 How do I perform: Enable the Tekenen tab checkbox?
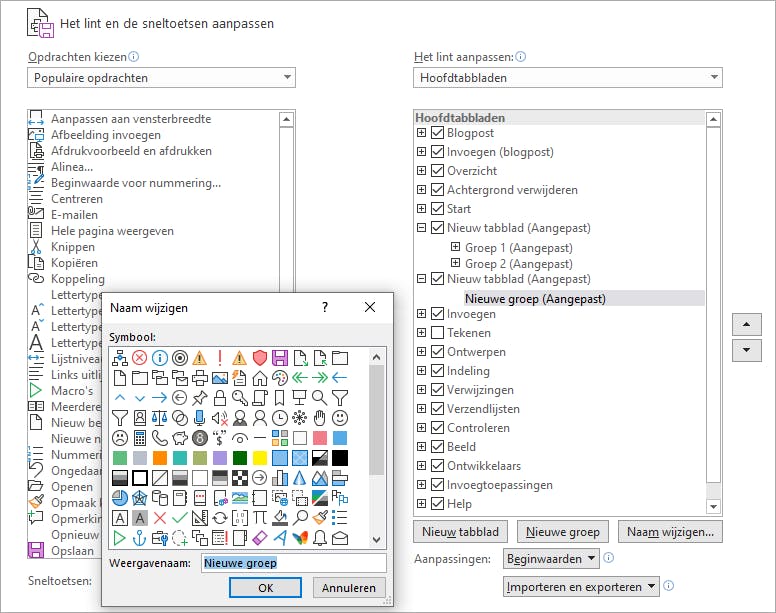pyautogui.click(x=437, y=332)
